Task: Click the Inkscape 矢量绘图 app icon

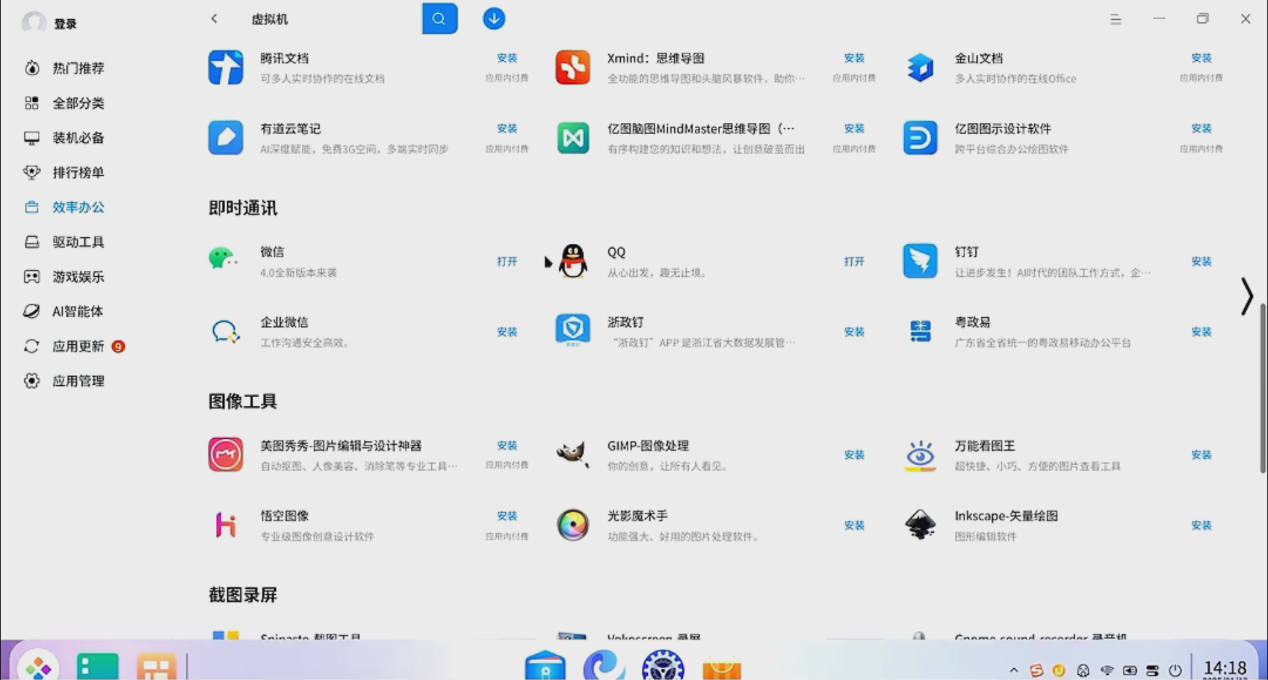Action: click(920, 524)
